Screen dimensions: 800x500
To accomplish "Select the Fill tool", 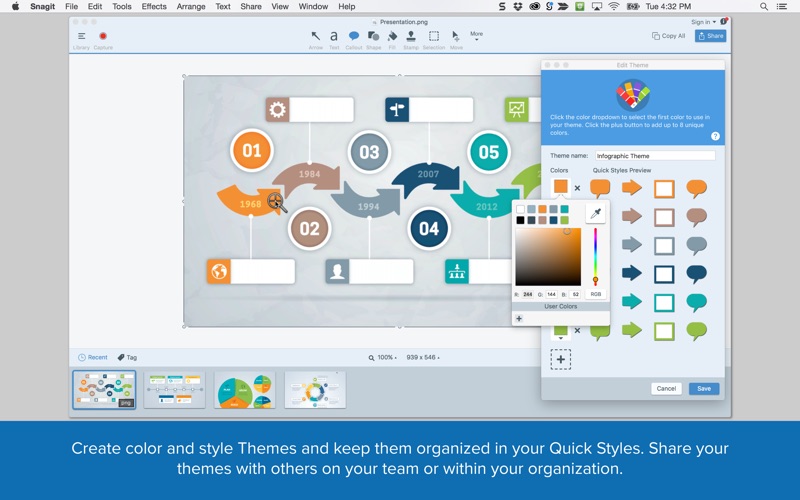I will click(392, 36).
